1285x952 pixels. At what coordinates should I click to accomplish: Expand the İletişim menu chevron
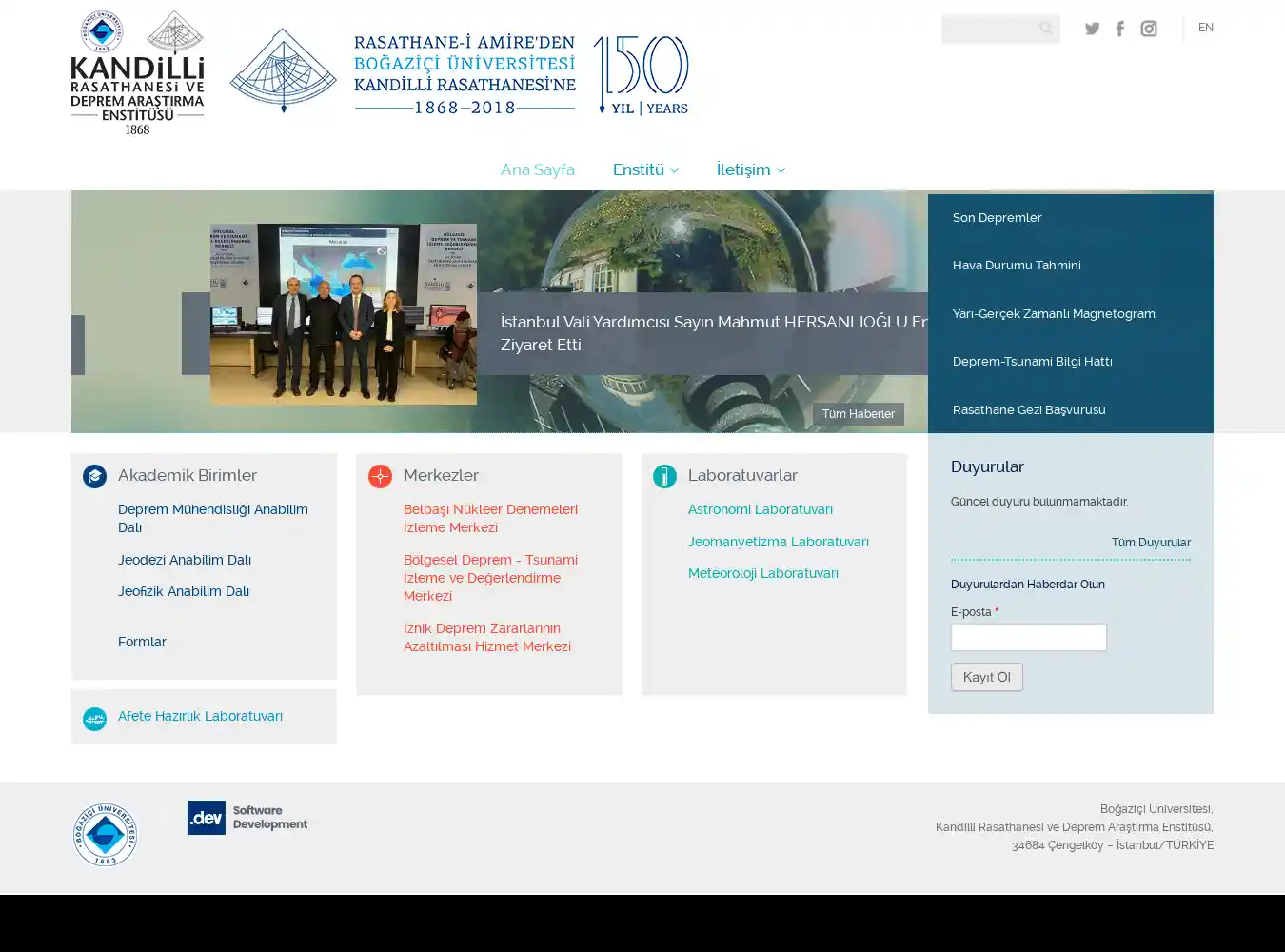coord(781,170)
